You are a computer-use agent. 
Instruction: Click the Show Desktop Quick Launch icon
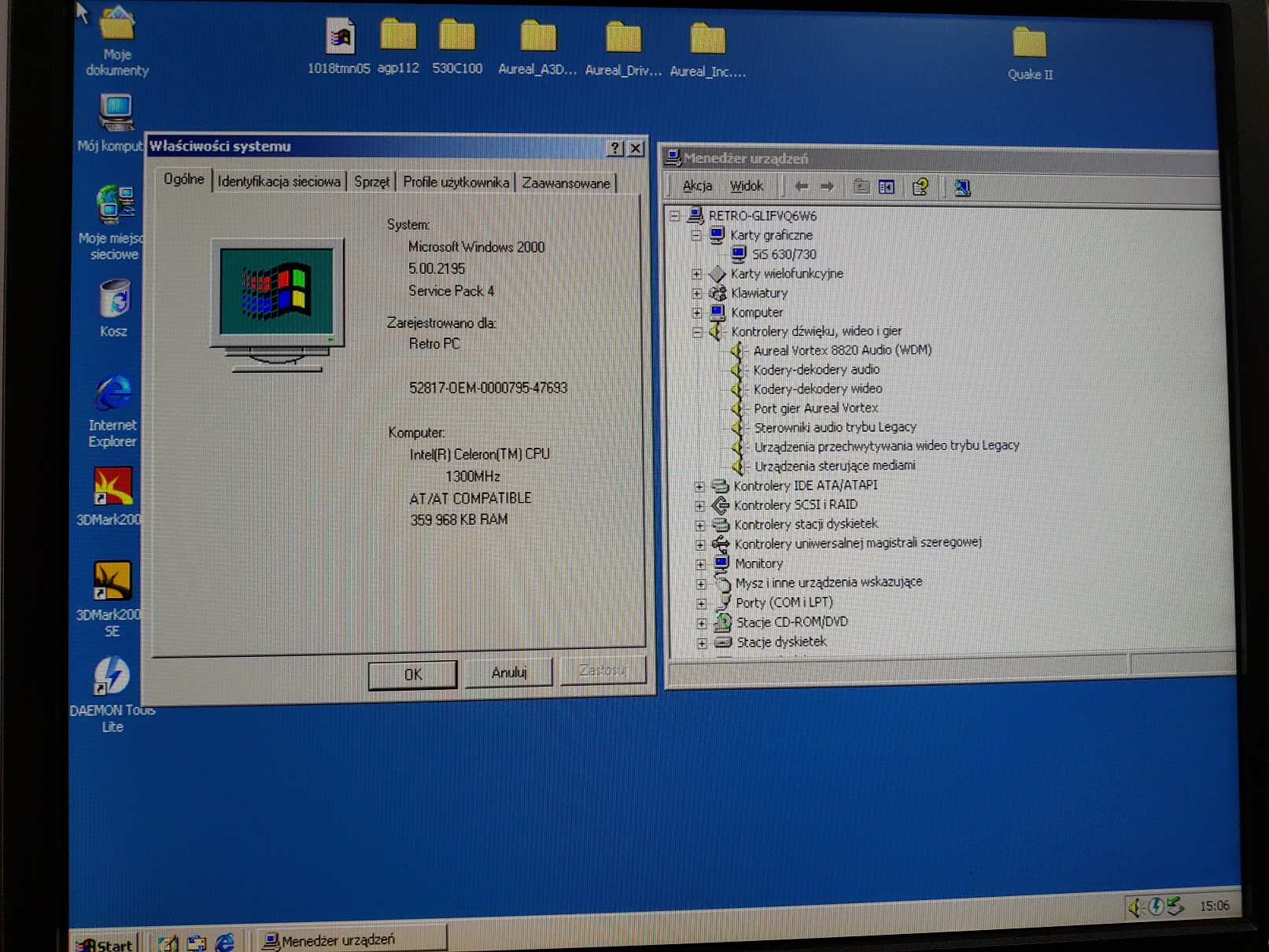pos(168,943)
